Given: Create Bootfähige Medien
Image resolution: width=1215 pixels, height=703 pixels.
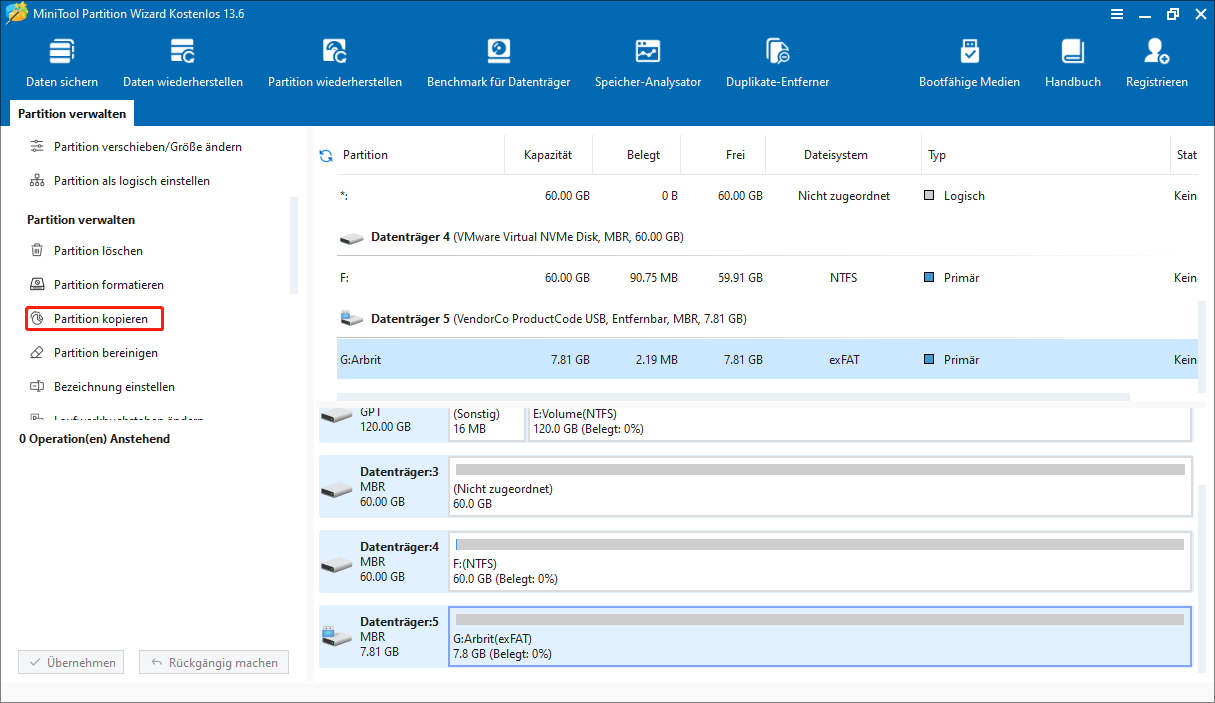Looking at the screenshot, I should (969, 64).
